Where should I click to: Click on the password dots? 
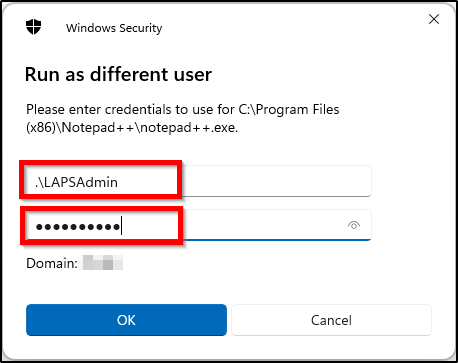[x=78, y=227]
